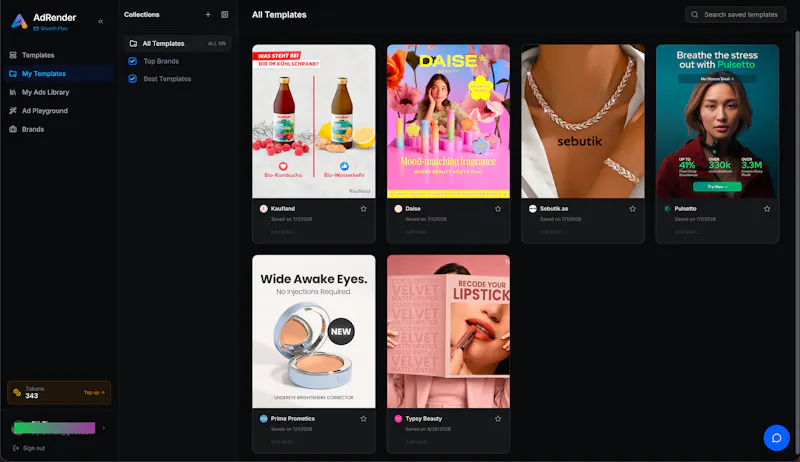Open the Brands section
The width and height of the screenshot is (800, 462).
click(x=59, y=129)
